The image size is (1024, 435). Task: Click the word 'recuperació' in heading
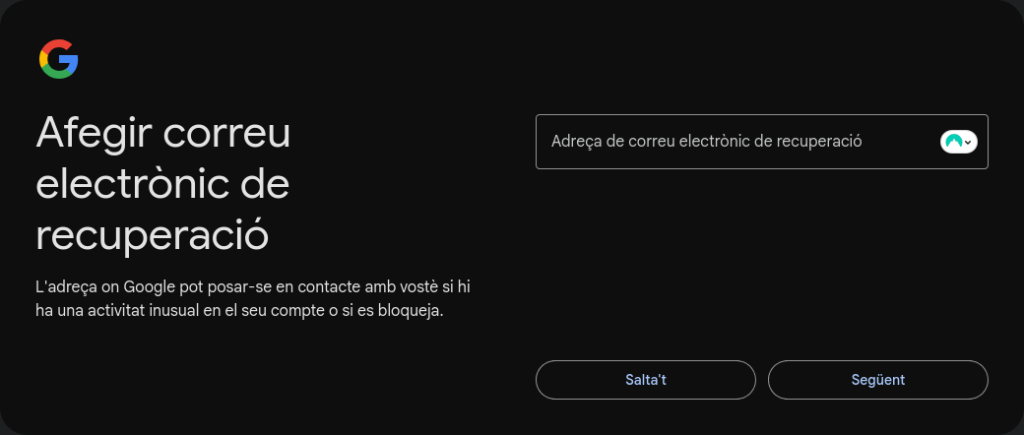[152, 237]
